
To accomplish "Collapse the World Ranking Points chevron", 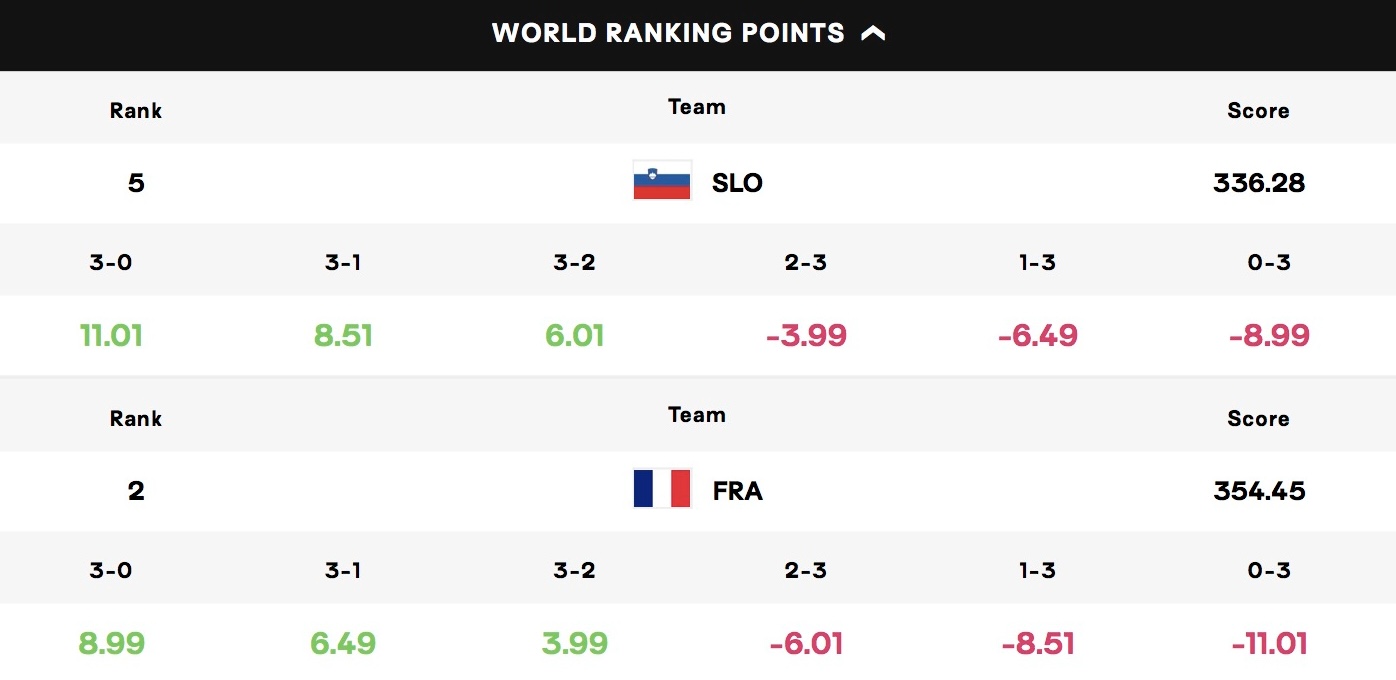I will 873,34.
